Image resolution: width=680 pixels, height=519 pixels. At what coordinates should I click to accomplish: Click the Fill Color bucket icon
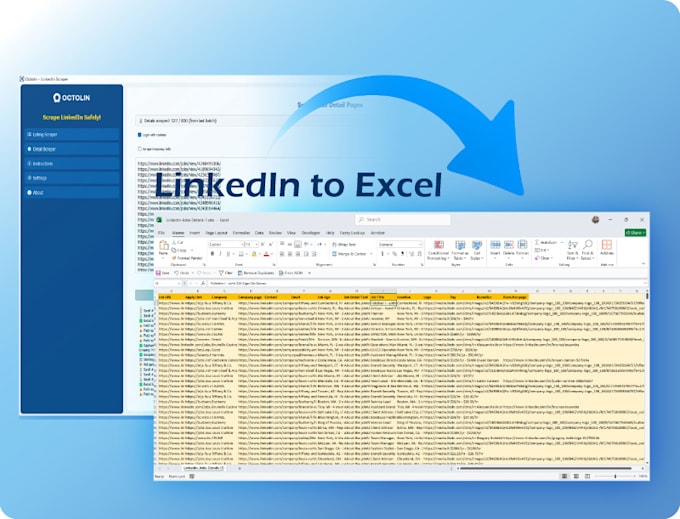coord(254,254)
